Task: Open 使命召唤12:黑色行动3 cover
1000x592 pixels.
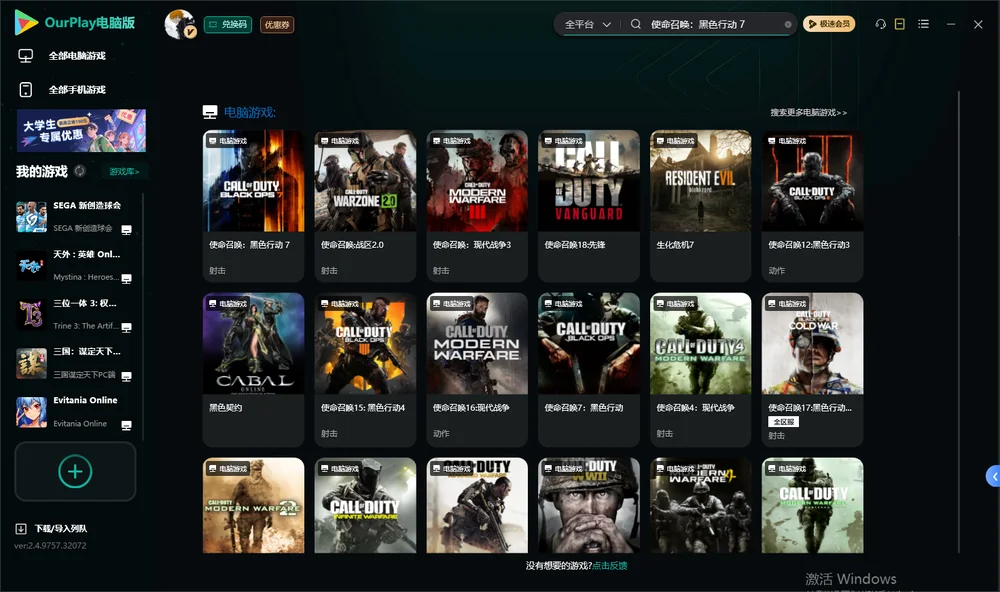Action: coord(812,181)
